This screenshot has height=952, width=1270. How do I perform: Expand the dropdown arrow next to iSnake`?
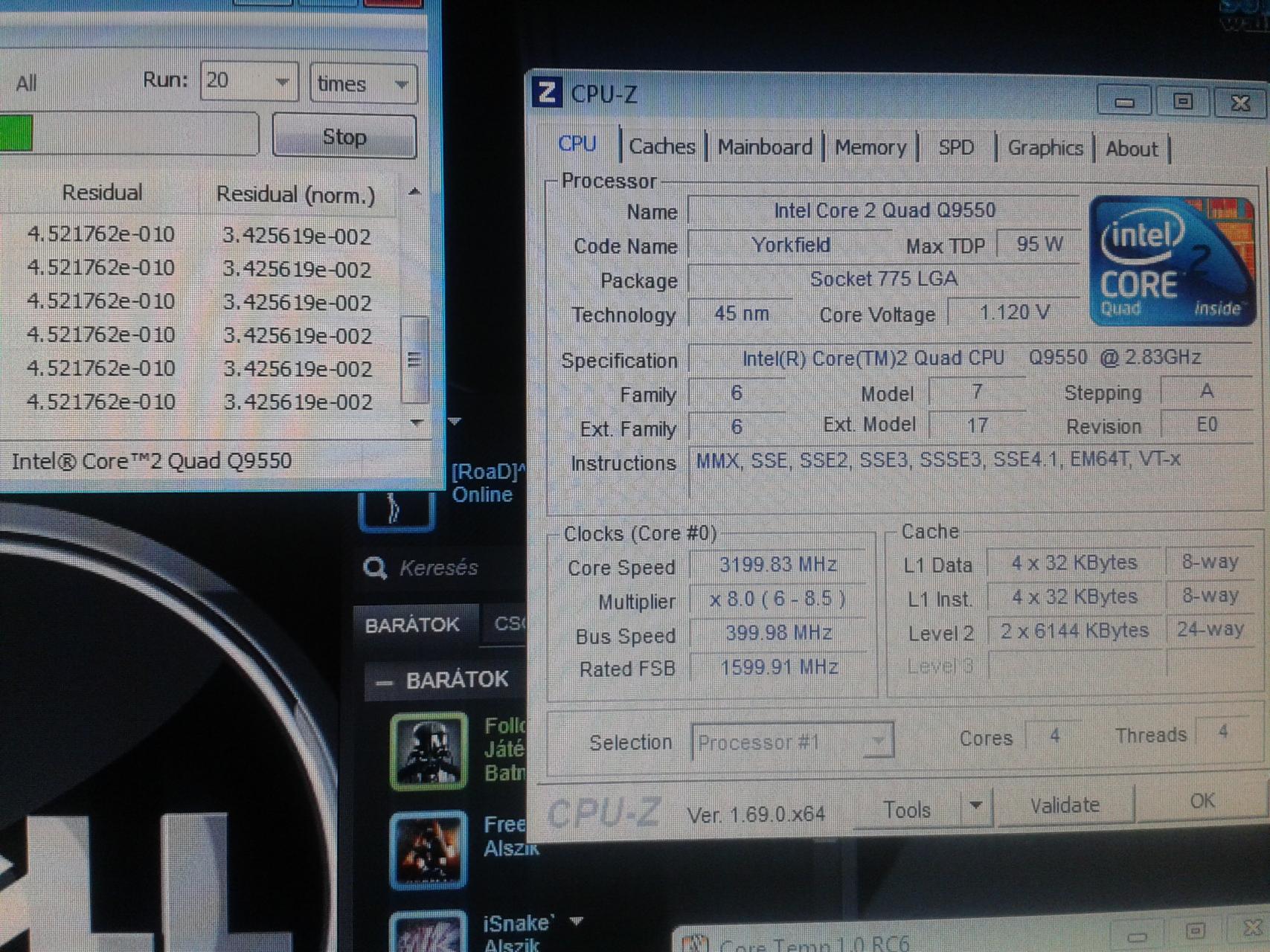pyautogui.click(x=576, y=922)
